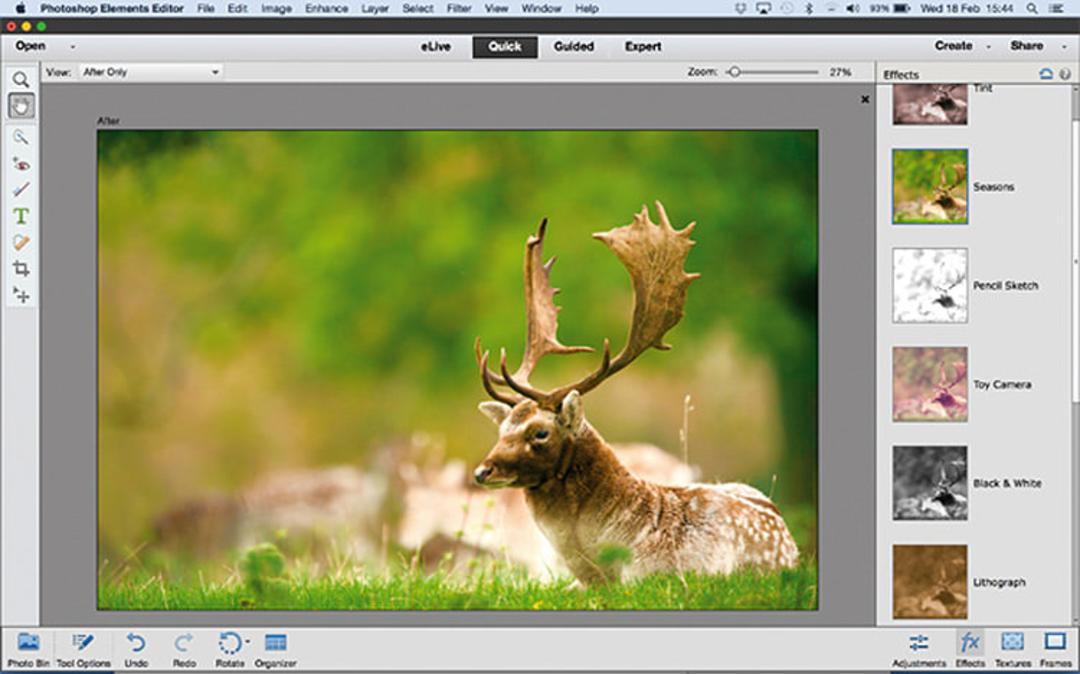Open the Create dropdown arrow

pyautogui.click(x=988, y=47)
